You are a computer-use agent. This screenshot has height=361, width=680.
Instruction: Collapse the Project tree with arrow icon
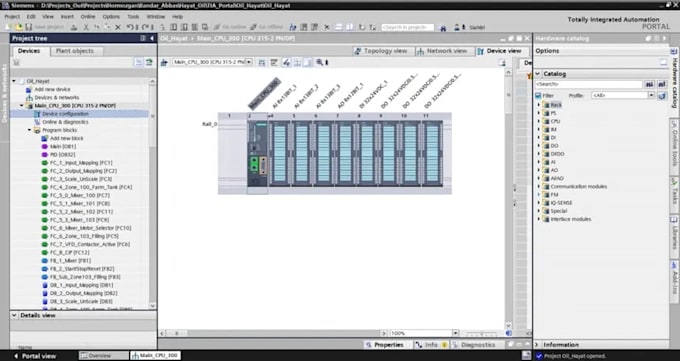(152, 38)
